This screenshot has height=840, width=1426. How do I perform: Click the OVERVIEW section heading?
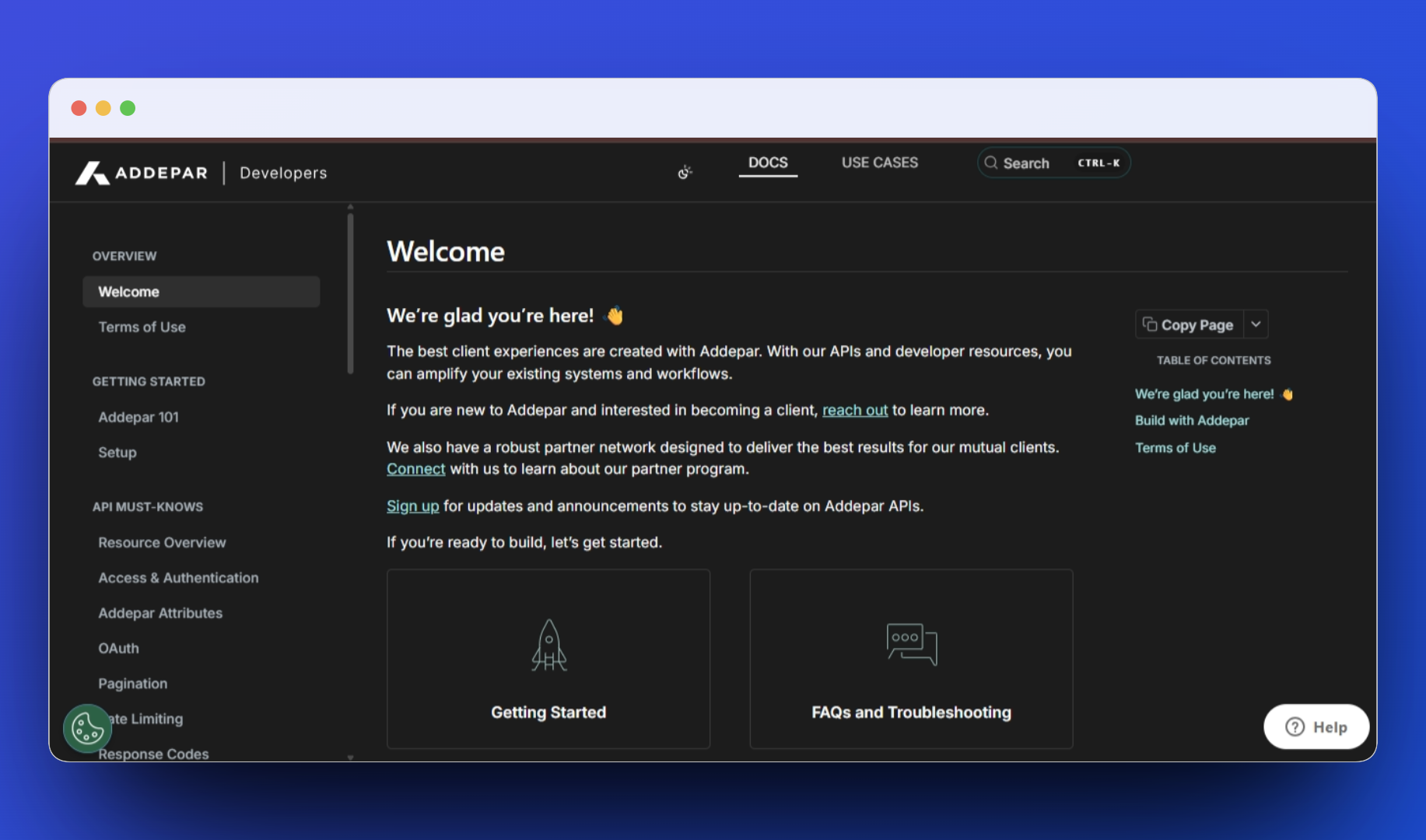click(124, 256)
